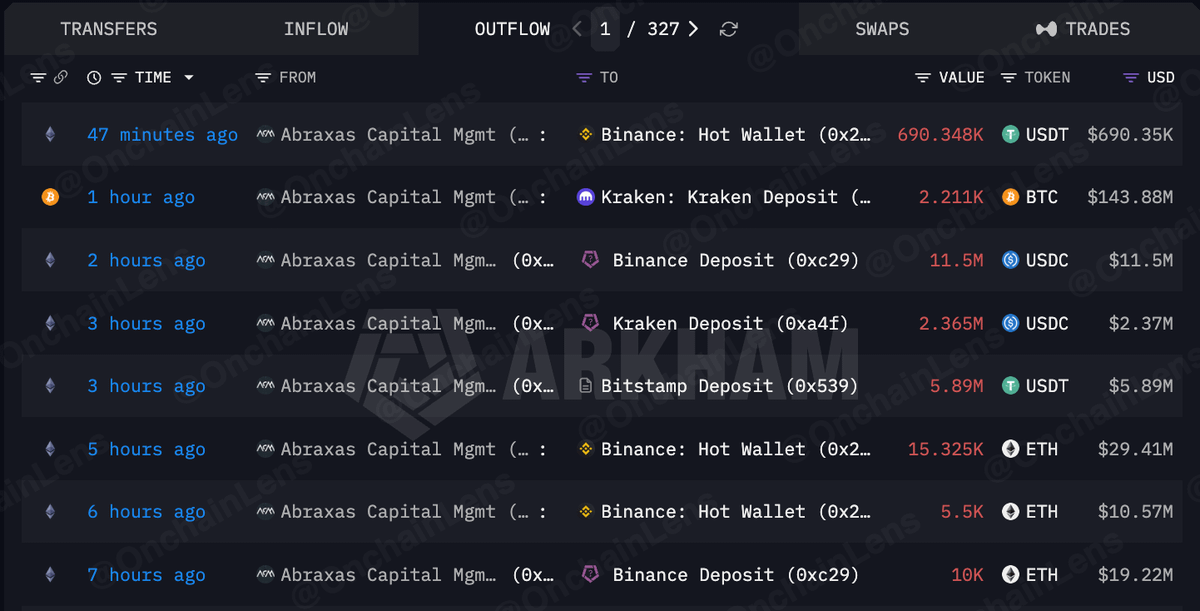Expand the TIME sort dropdown arrow
The height and width of the screenshot is (611, 1200).
(x=188, y=78)
